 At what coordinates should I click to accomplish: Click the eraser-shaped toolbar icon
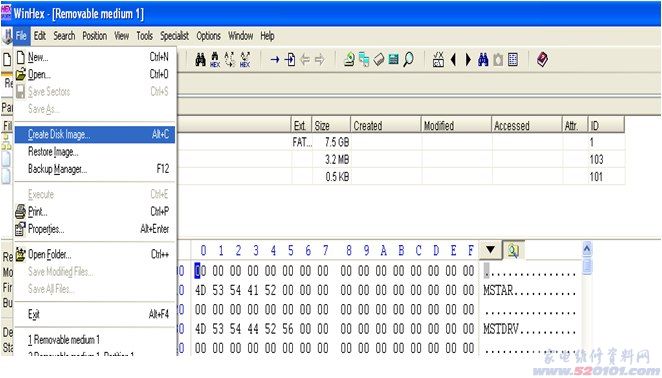pyautogui.click(x=379, y=60)
